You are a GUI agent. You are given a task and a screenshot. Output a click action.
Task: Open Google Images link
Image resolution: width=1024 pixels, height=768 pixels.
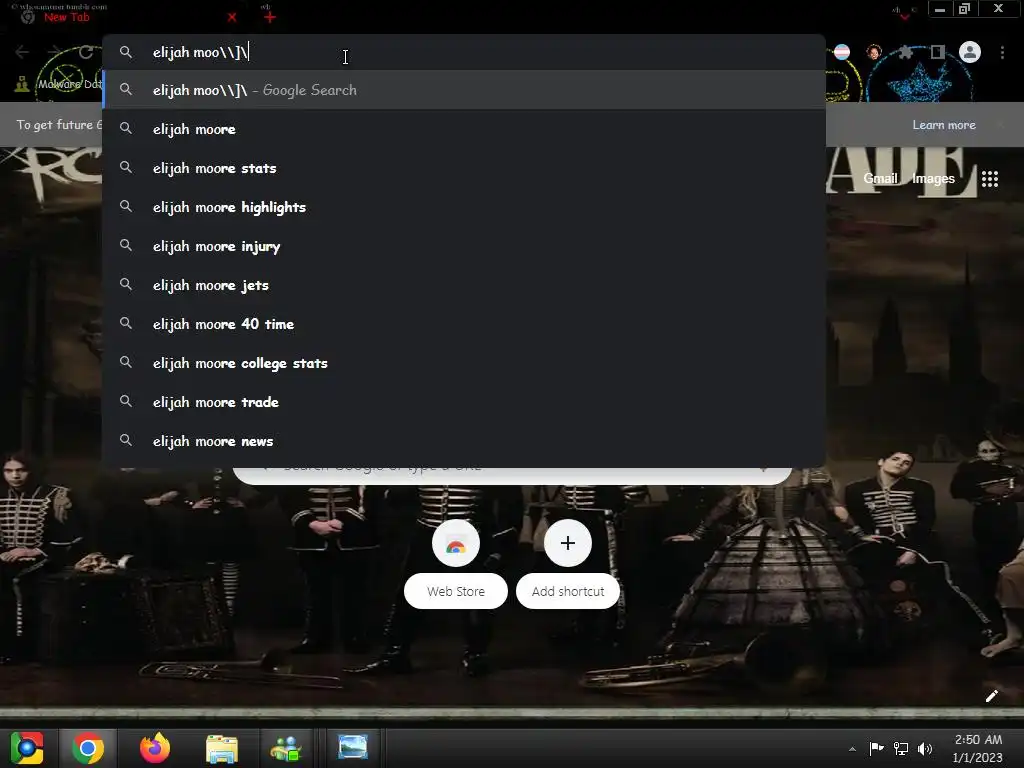[x=933, y=178]
